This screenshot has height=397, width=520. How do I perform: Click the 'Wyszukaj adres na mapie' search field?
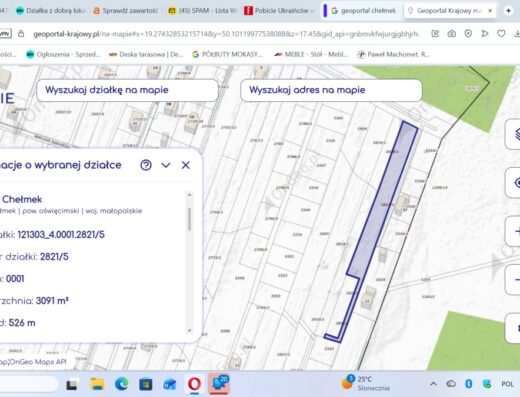click(x=331, y=90)
